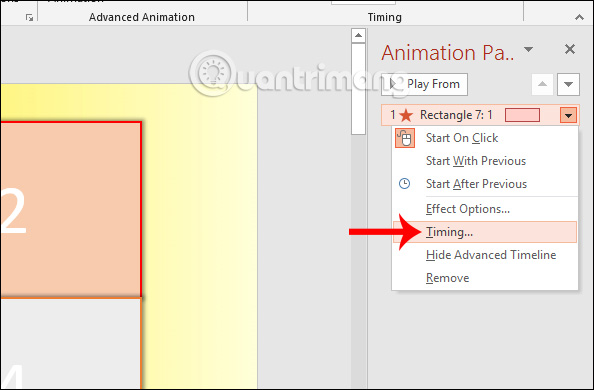Select the orange rectangle numbered 2
The width and height of the screenshot is (594, 390).
[71, 210]
